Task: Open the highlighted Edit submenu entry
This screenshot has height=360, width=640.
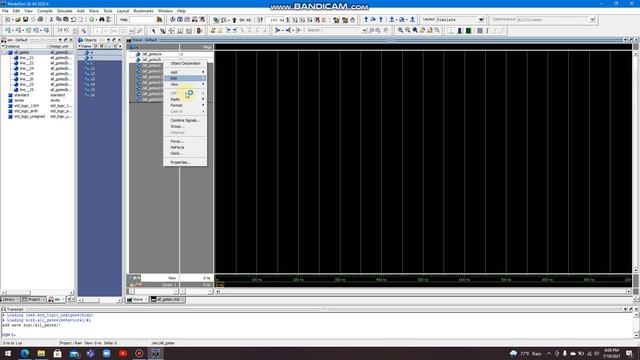Action: tap(185, 78)
